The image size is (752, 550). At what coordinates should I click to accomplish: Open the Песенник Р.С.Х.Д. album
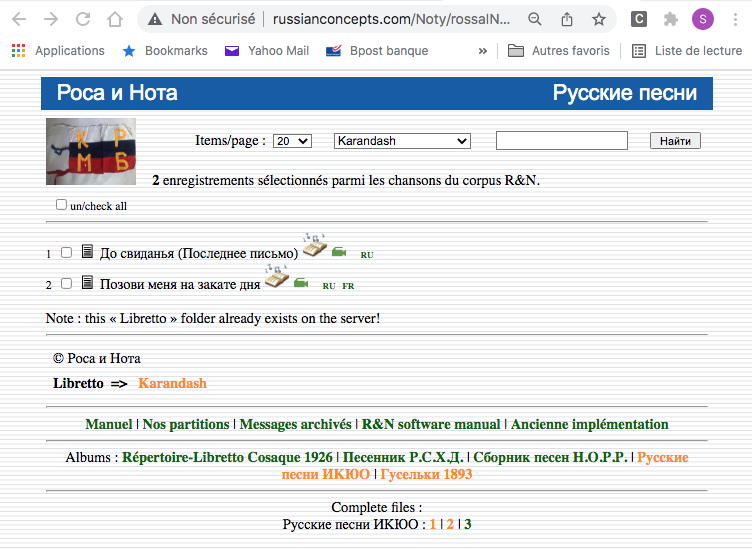click(x=403, y=457)
